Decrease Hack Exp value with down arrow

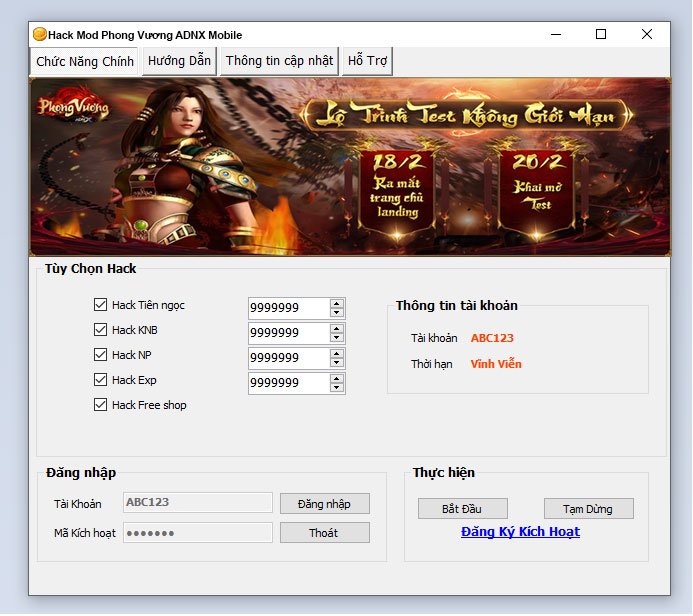(337, 388)
